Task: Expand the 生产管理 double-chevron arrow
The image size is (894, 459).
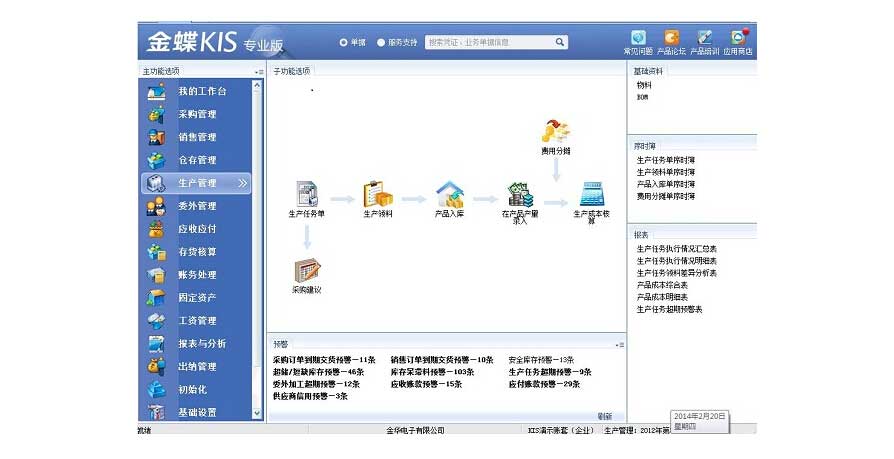Action: click(x=242, y=183)
